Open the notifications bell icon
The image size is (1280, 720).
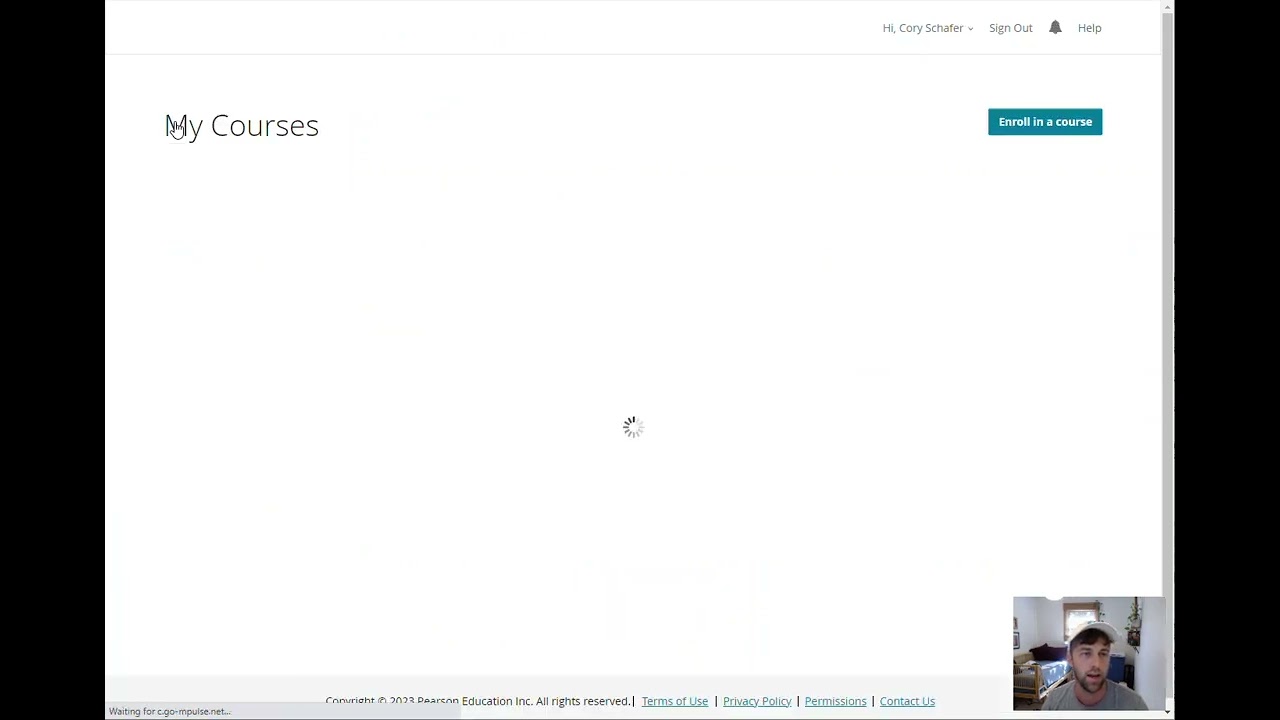1055,28
